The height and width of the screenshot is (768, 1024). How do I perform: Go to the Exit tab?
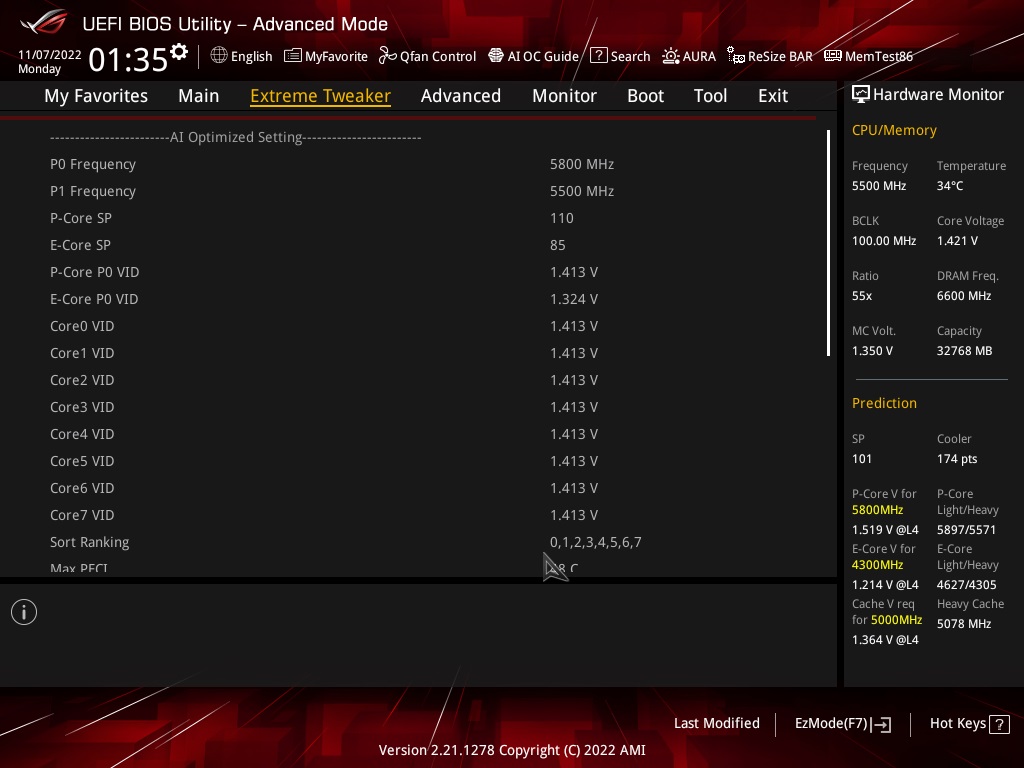click(773, 96)
